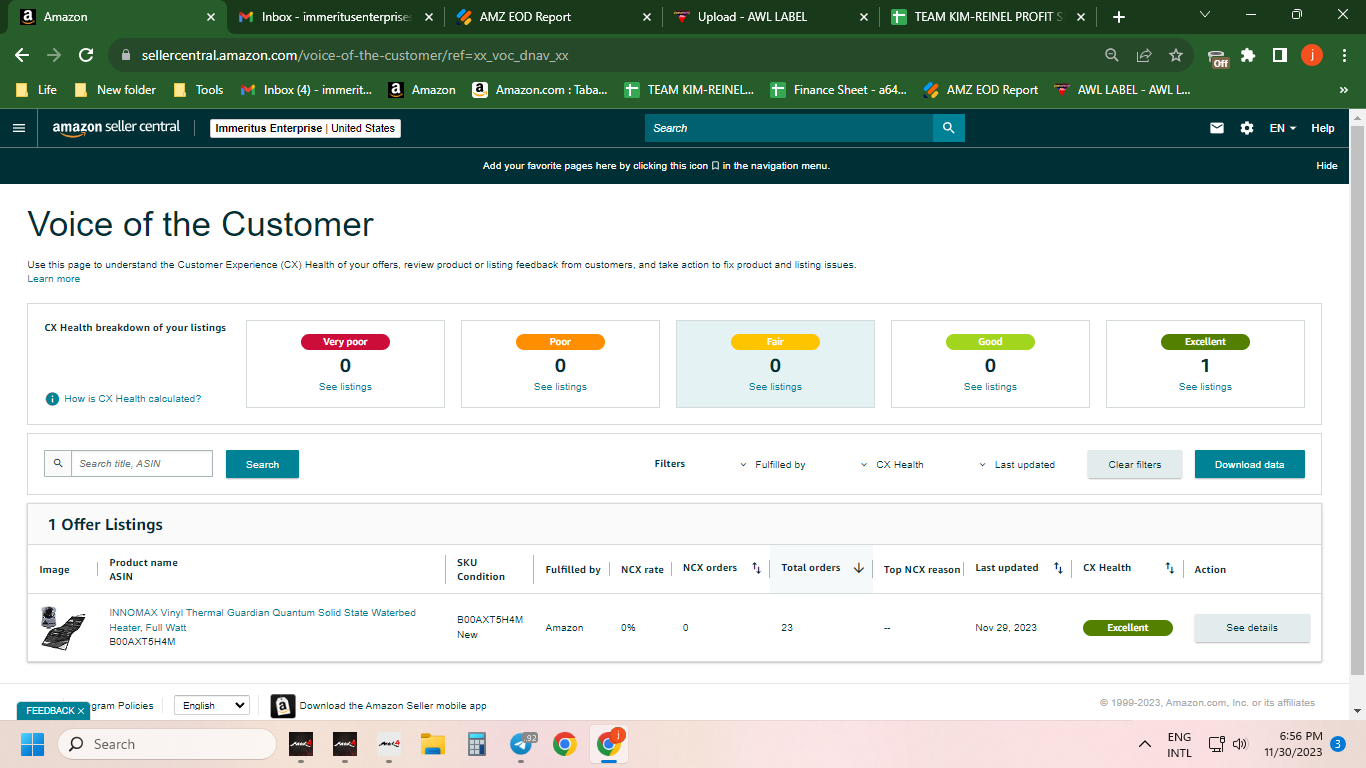Click the Help link in header

pos(1323,128)
